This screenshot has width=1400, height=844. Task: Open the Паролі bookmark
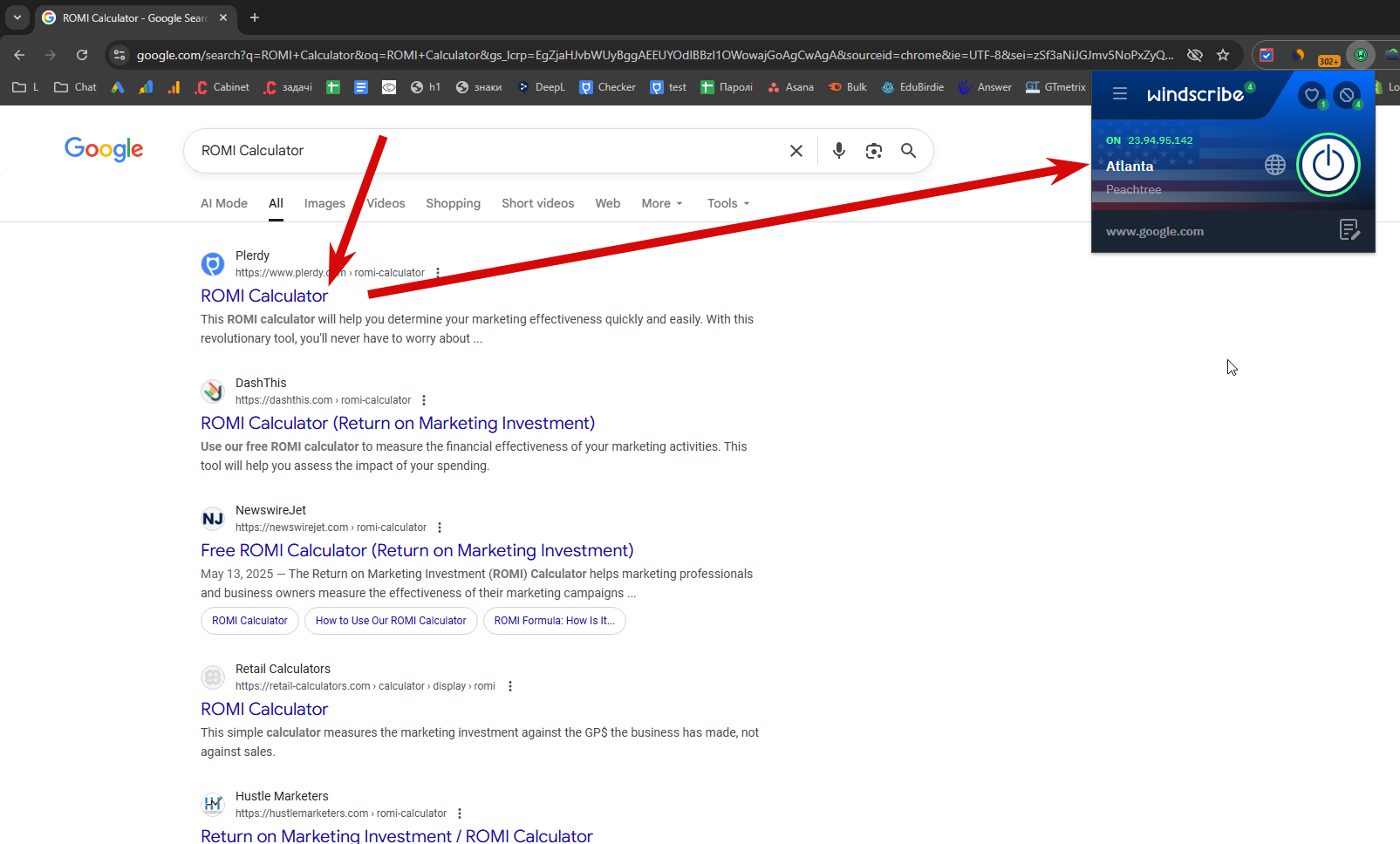727,87
